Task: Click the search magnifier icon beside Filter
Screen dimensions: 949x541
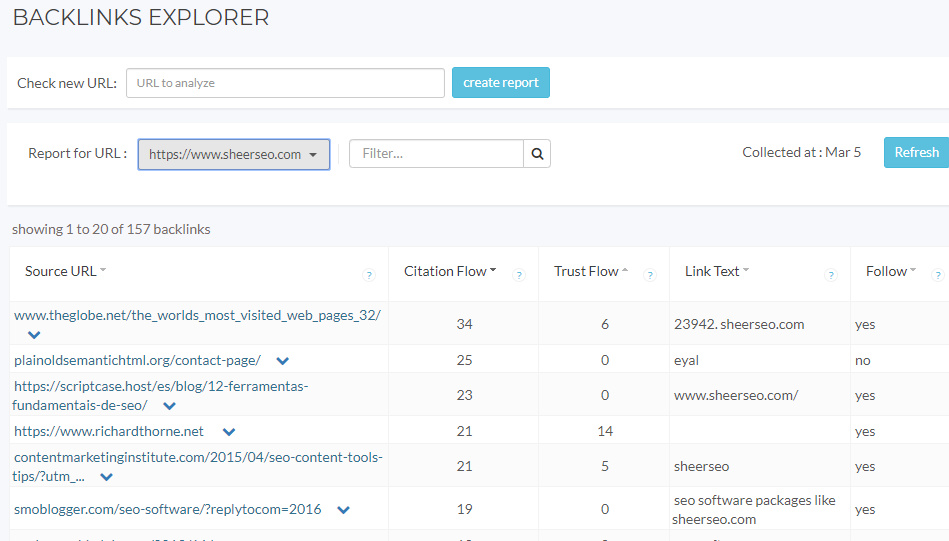Action: point(537,154)
